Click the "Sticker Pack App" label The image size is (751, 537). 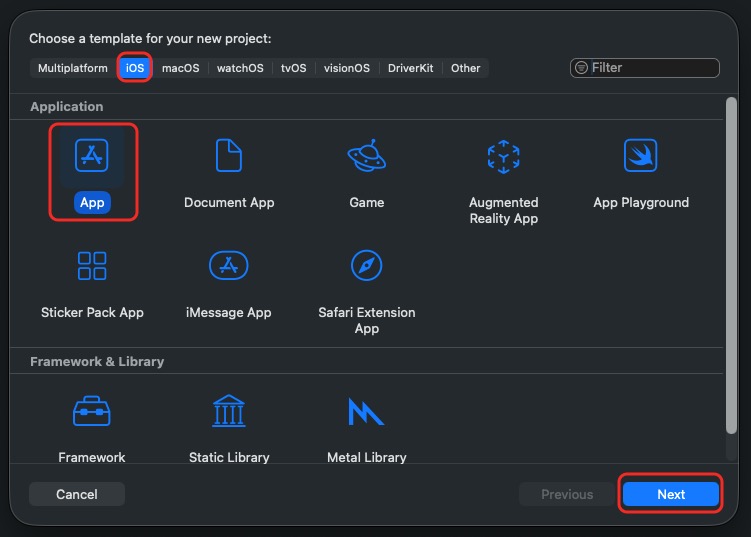tap(92, 312)
